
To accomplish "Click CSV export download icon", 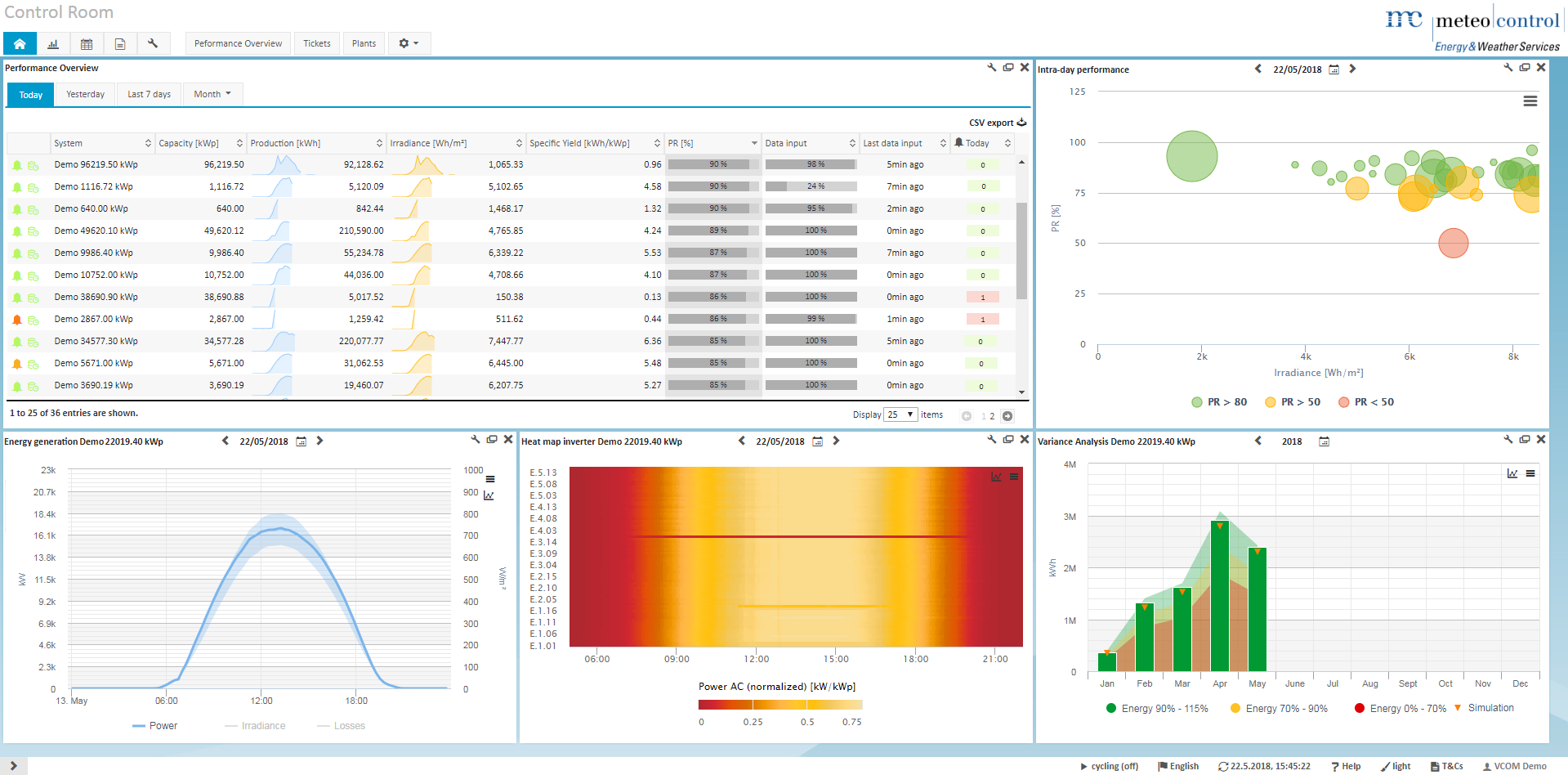I will point(1021,123).
